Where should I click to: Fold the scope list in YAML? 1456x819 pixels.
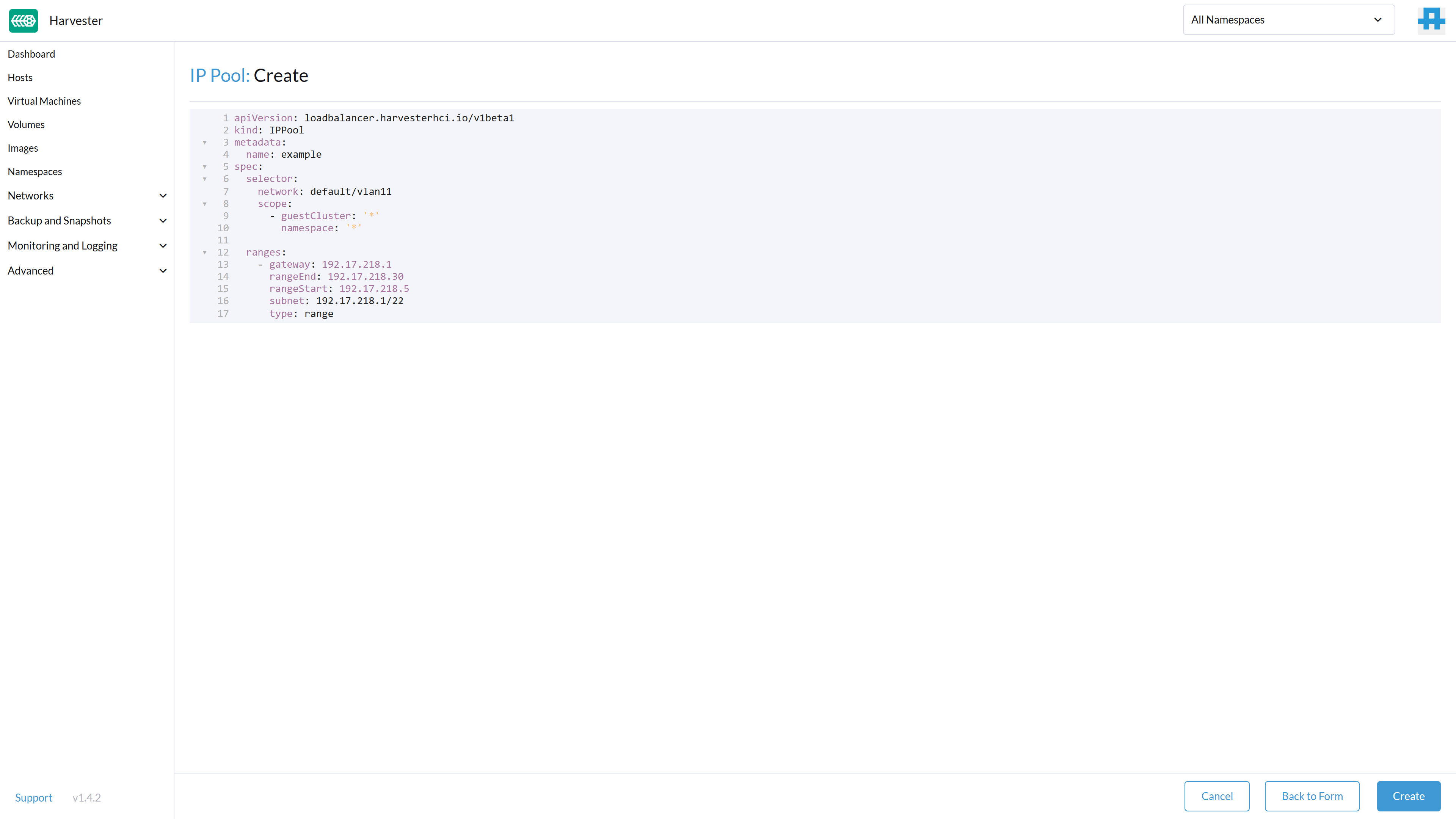205,204
